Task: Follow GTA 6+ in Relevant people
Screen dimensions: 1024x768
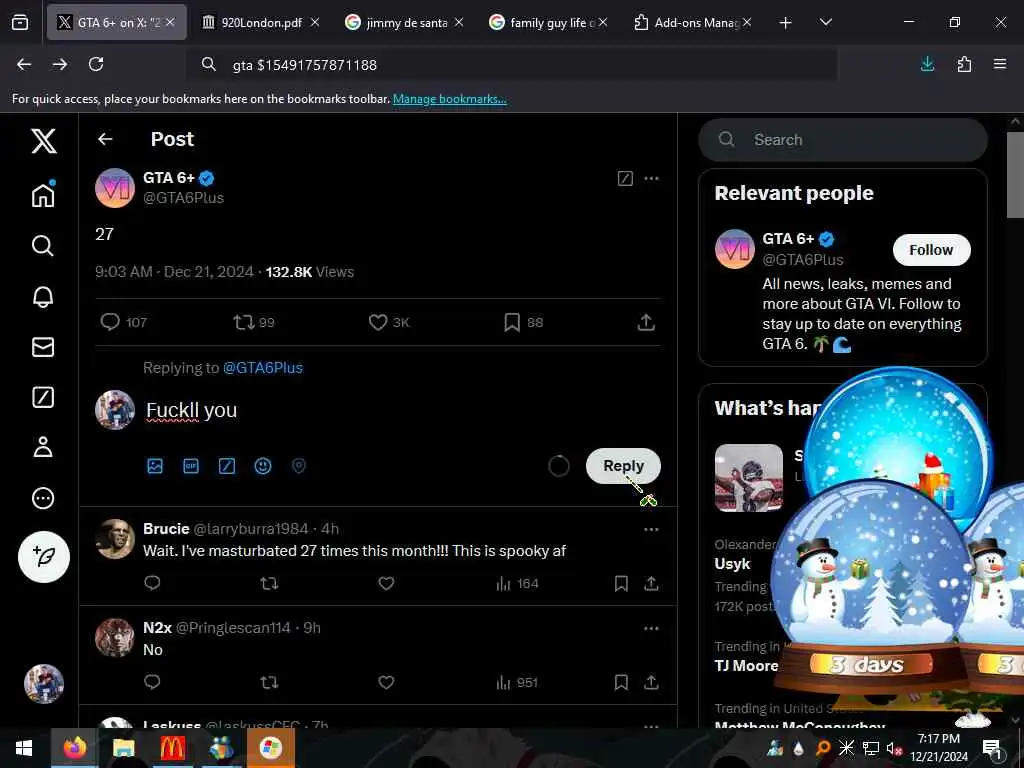Action: 931,250
